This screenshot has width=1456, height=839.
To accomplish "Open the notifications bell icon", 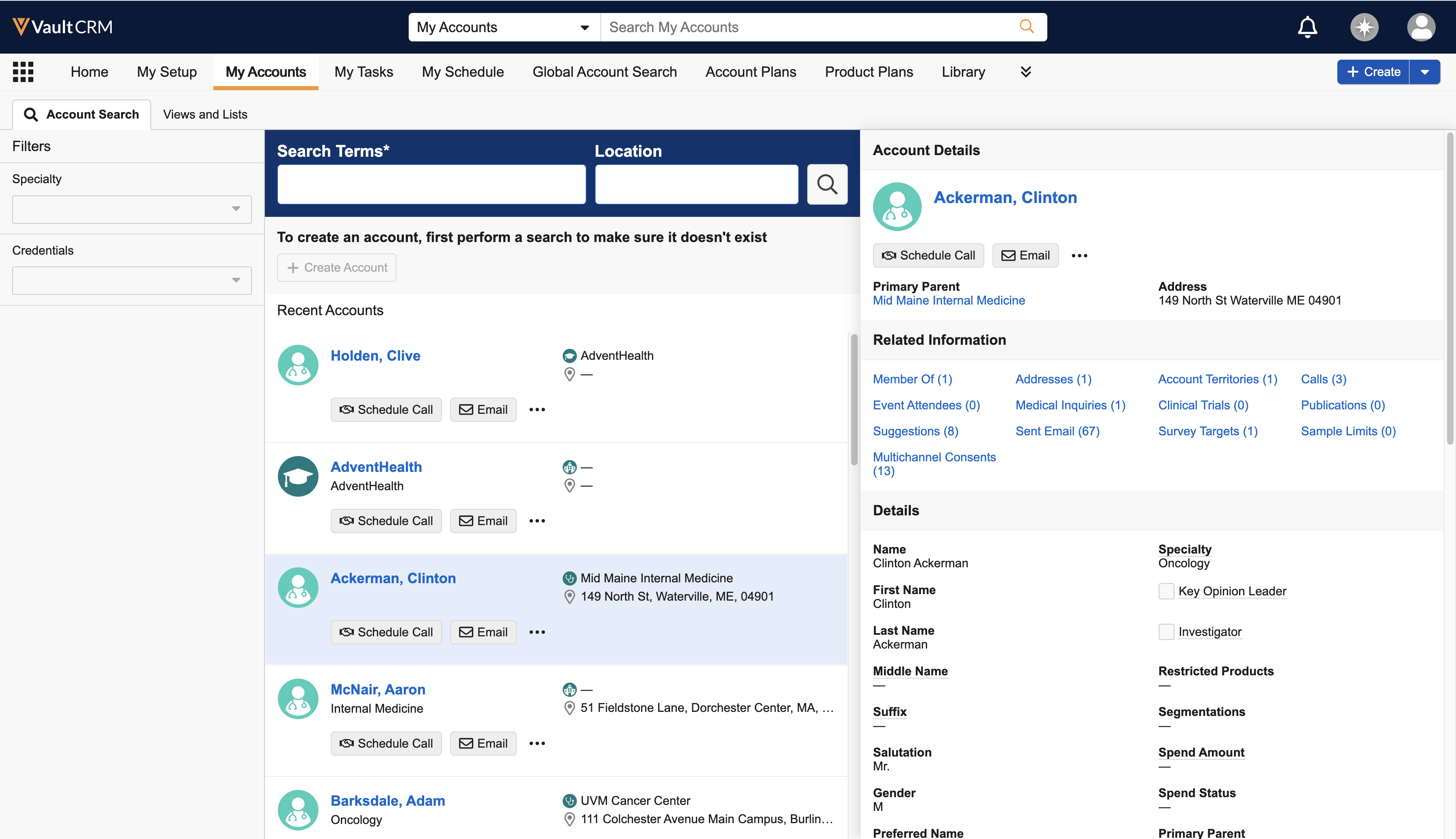I will pos(1307,27).
